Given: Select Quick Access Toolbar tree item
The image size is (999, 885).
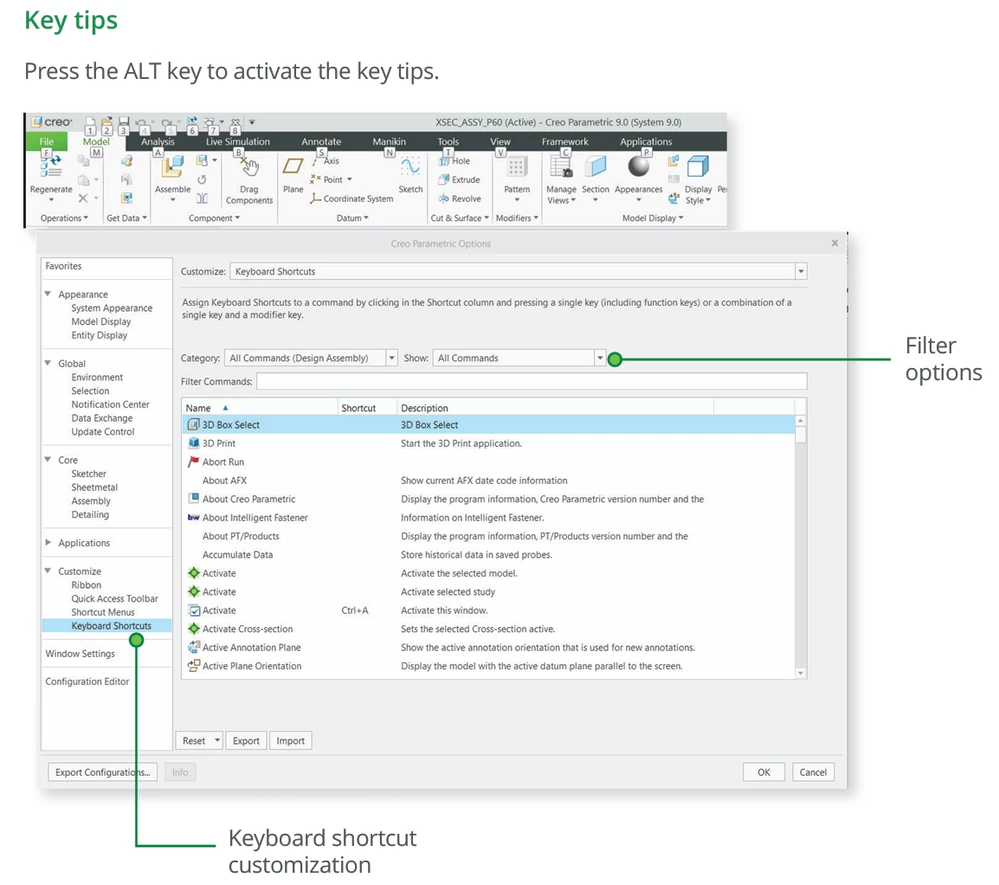Looking at the screenshot, I should [x=115, y=598].
